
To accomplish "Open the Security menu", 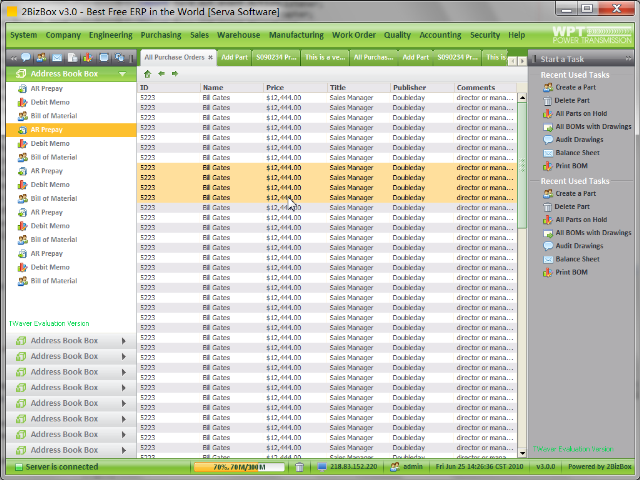I will [485, 35].
